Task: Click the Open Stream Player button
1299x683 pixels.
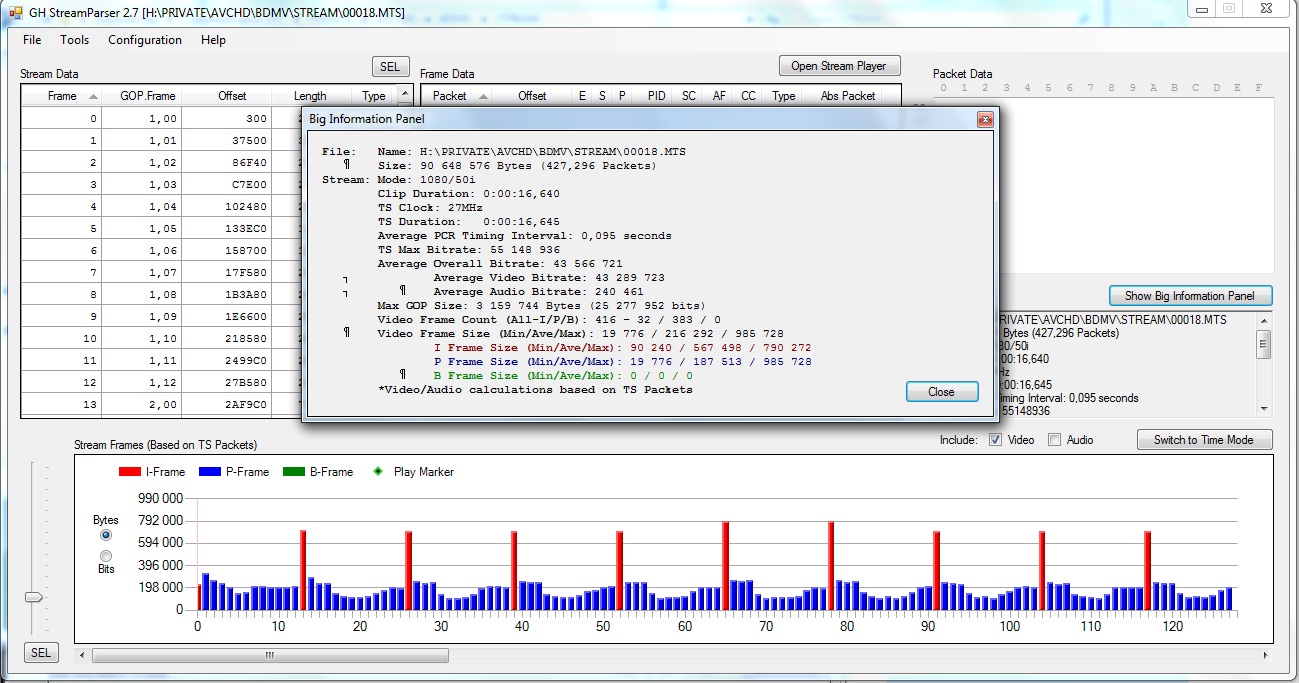Action: pos(839,66)
